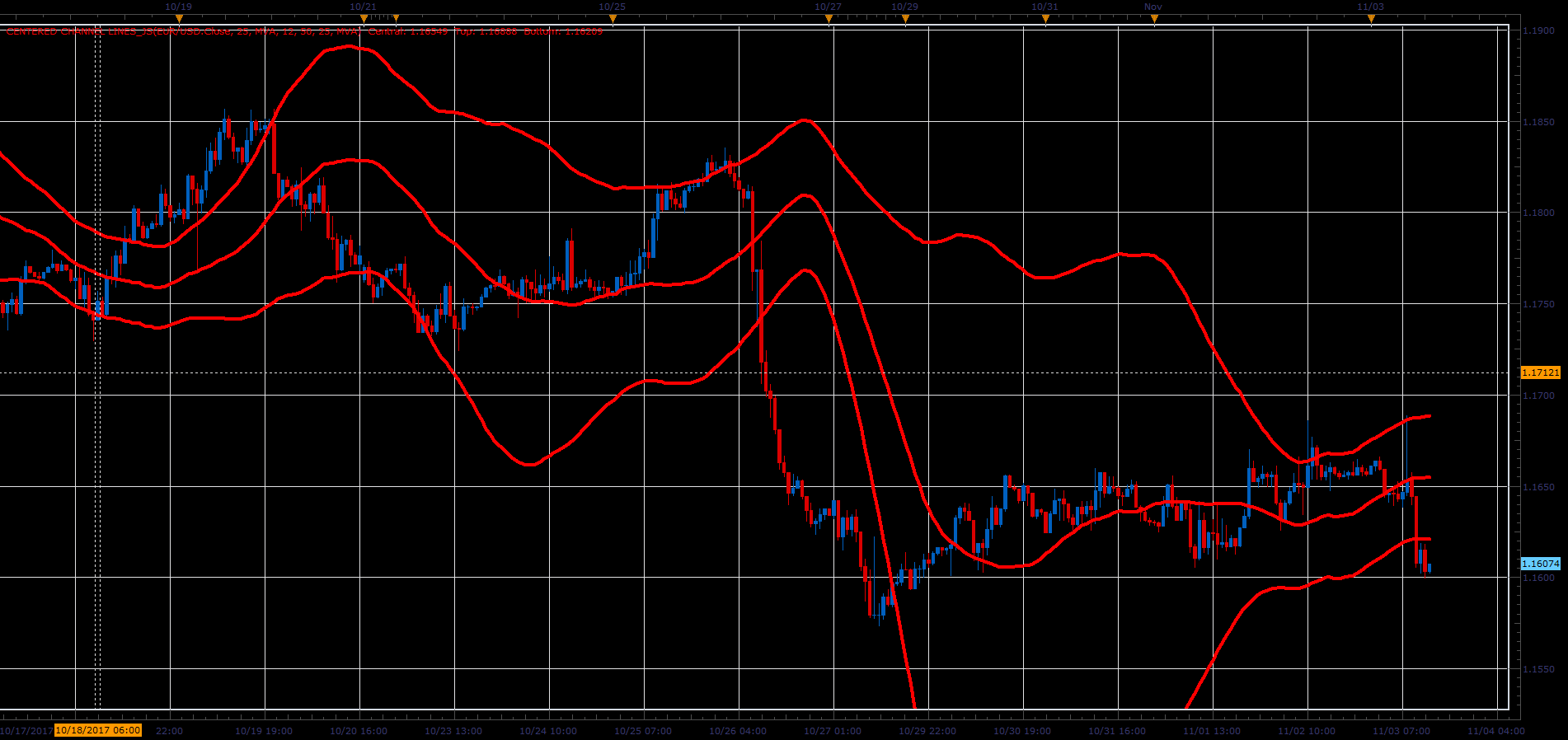1568x740 pixels.
Task: Click the orange marker under 10/27
Action: [829, 18]
